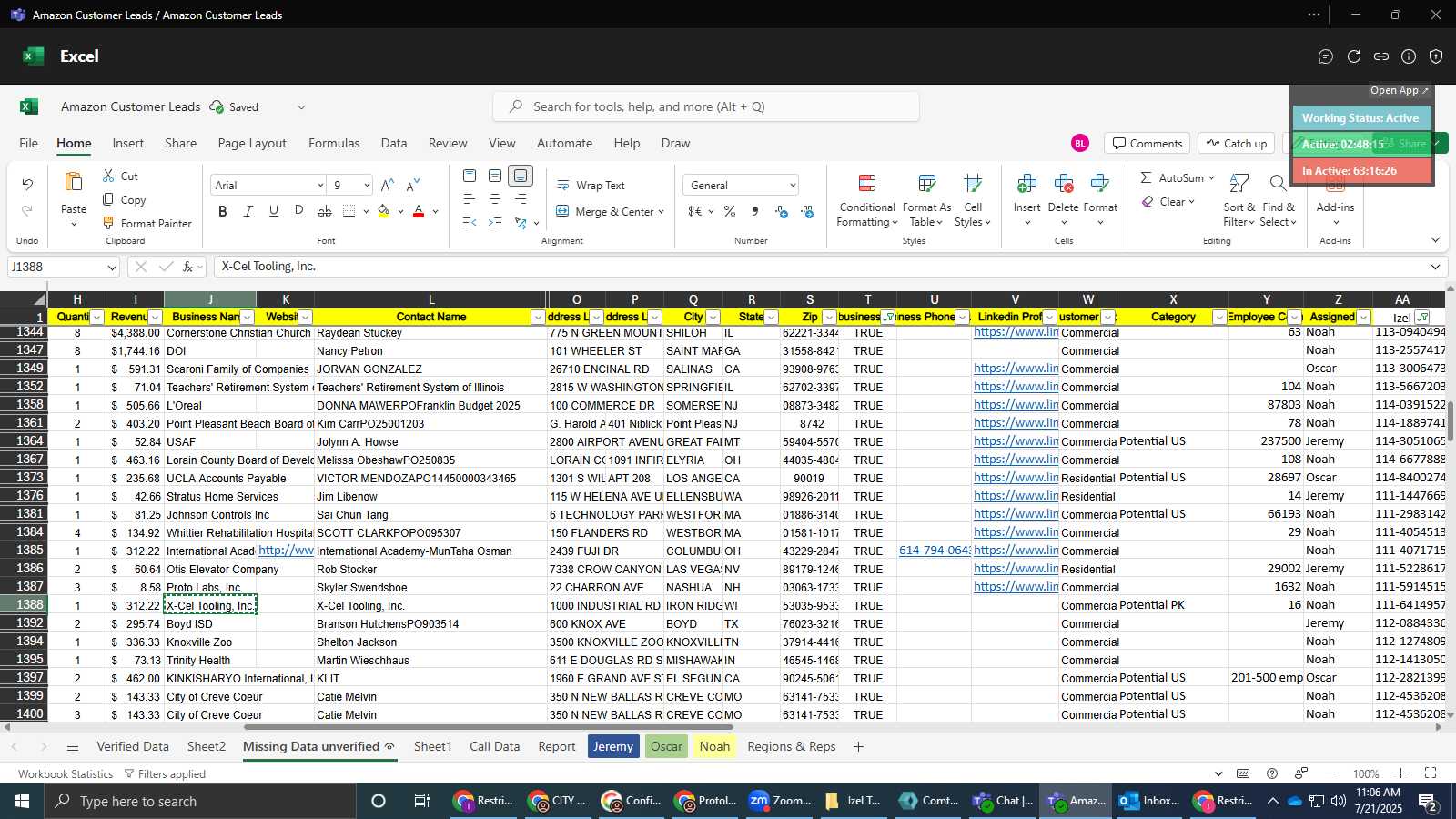Open Format As Table gallery

(x=926, y=201)
